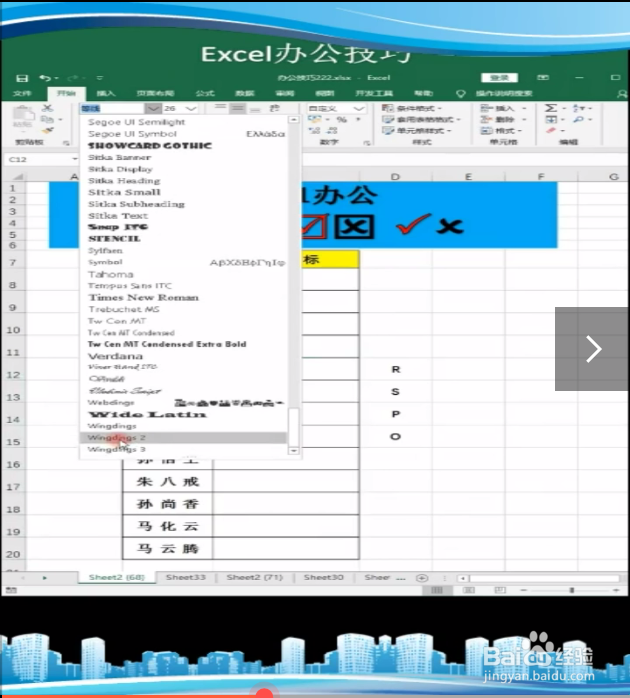Open the font size dropdown arrow
The image size is (630, 698).
[191, 108]
